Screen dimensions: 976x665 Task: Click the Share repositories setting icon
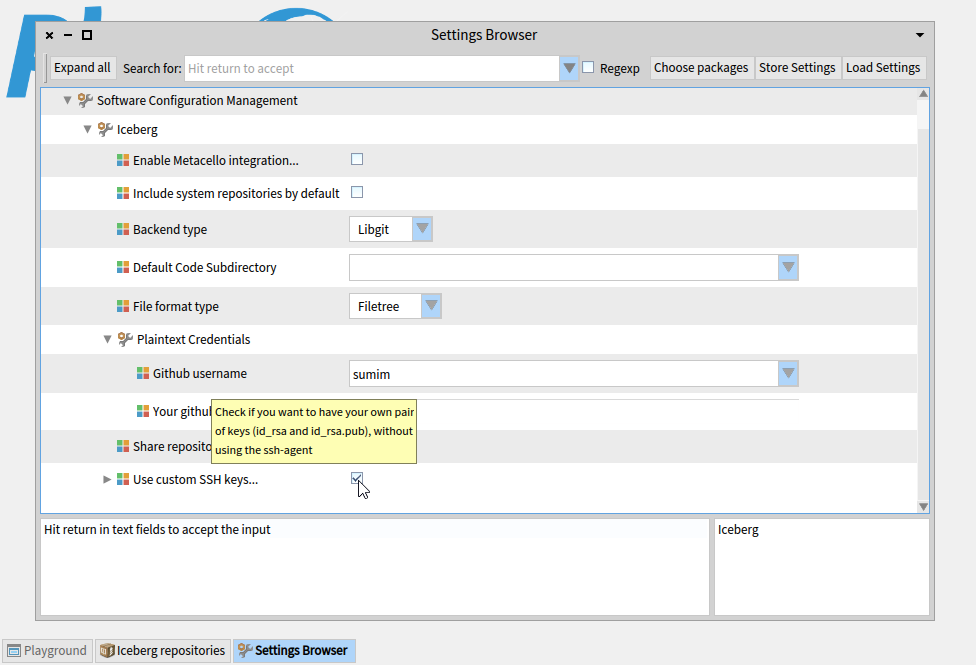point(123,446)
